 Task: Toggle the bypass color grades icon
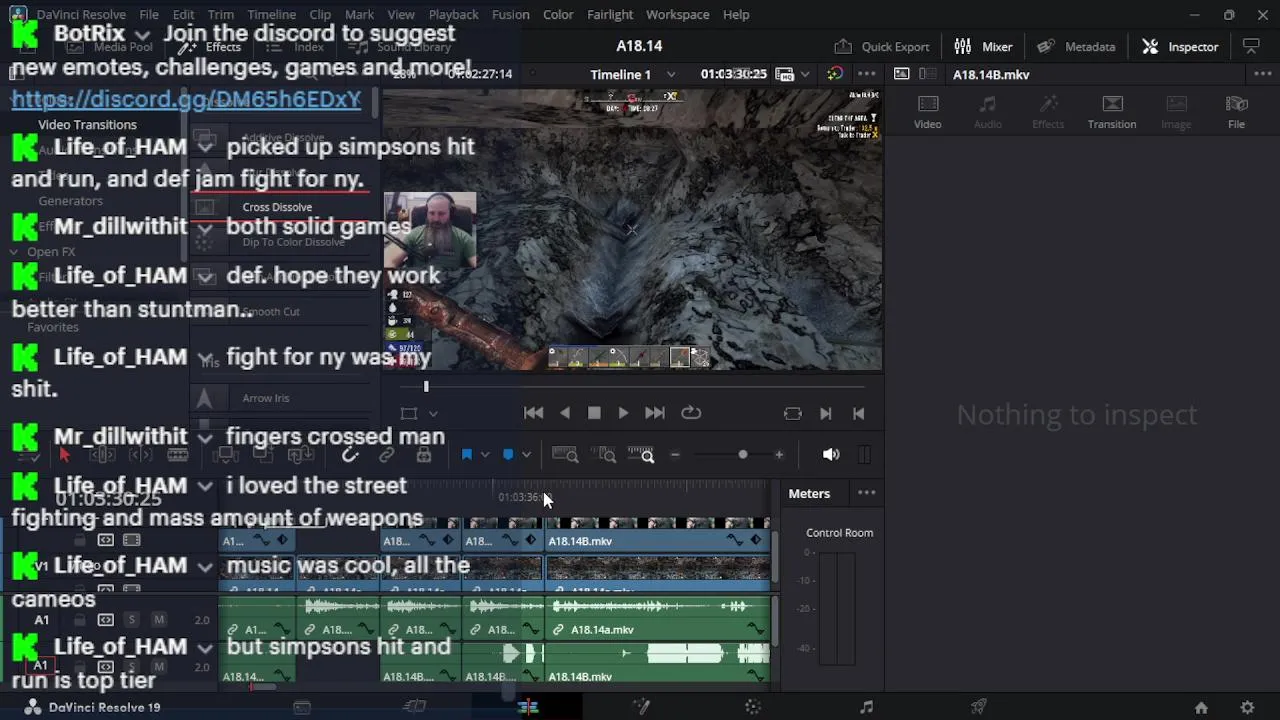[x=834, y=74]
